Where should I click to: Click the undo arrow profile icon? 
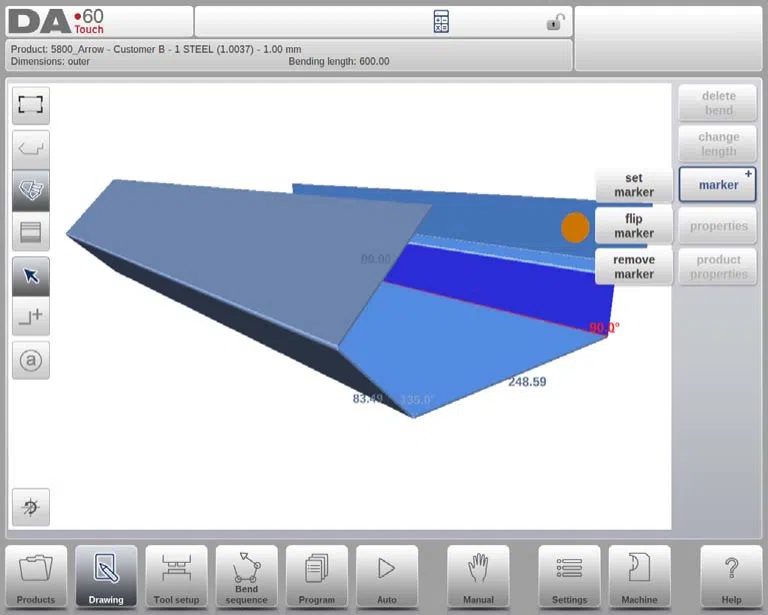(x=31, y=149)
